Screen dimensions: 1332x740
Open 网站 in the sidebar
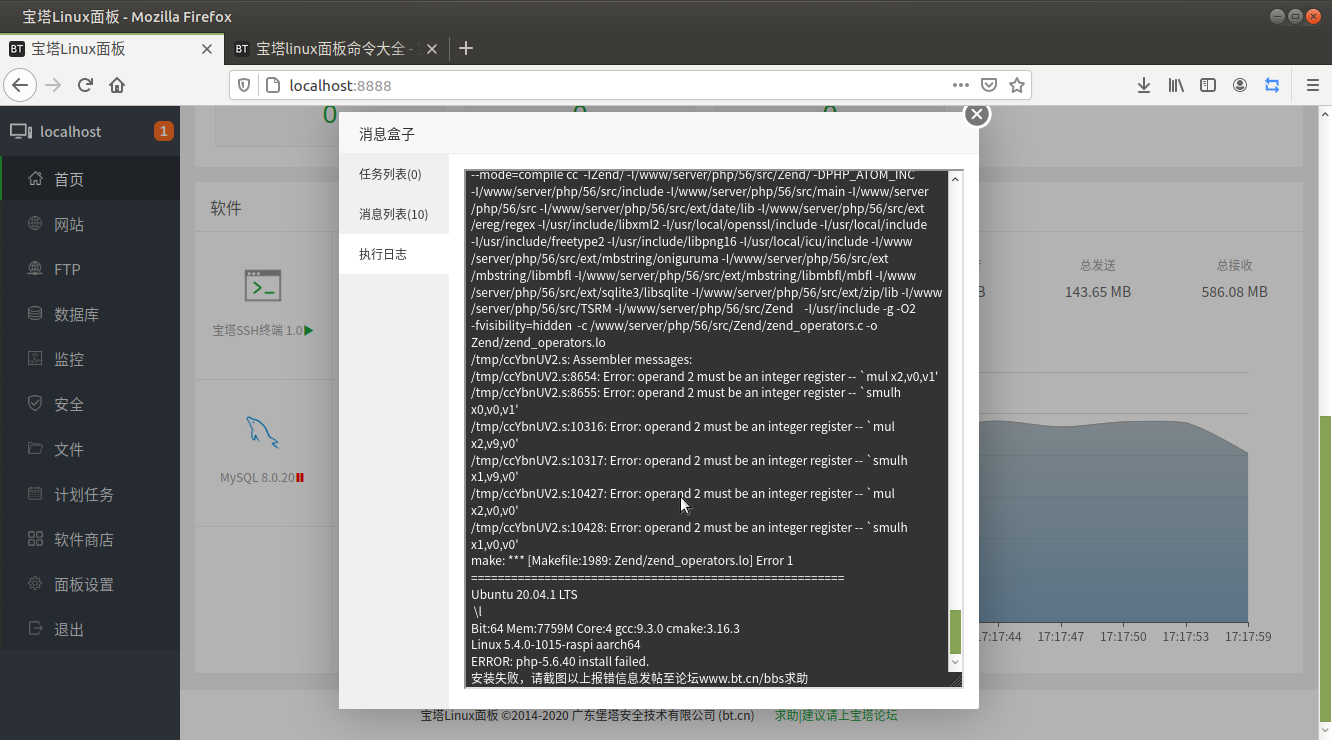[x=90, y=224]
